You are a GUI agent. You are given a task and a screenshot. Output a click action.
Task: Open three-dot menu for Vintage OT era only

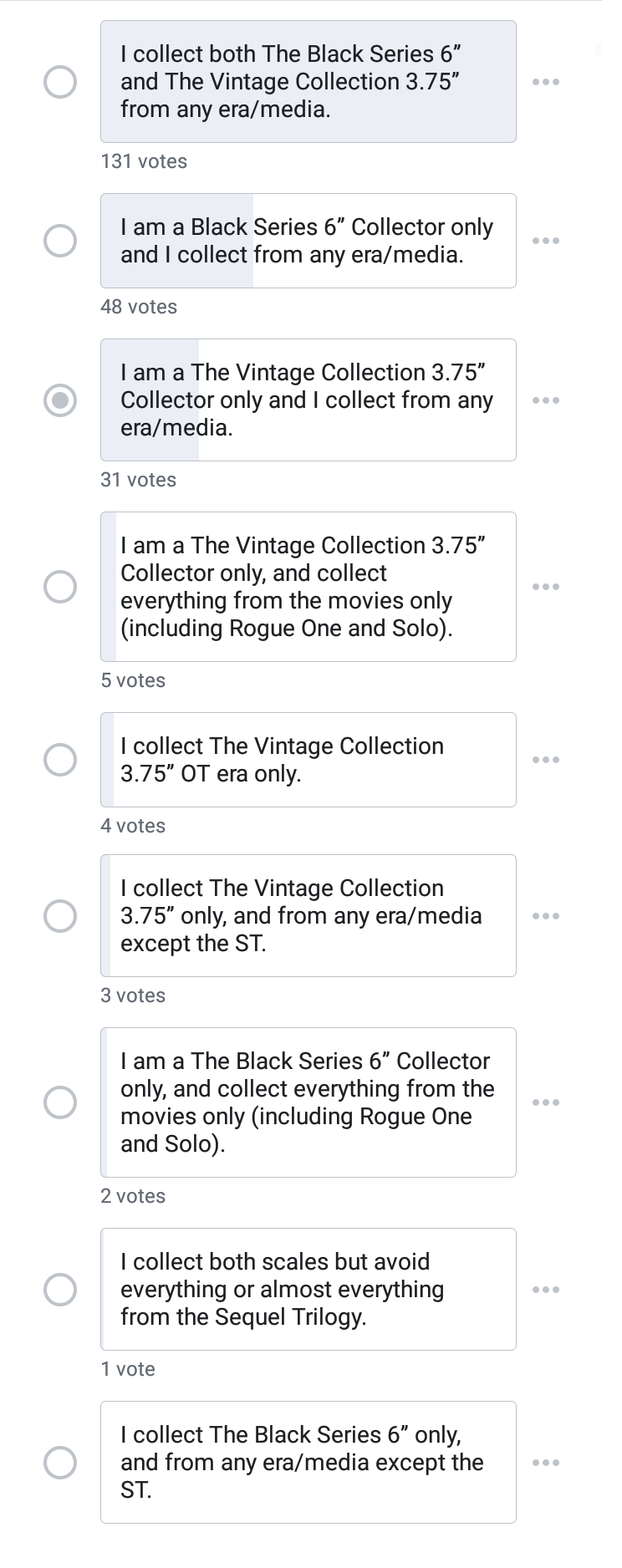(x=545, y=760)
